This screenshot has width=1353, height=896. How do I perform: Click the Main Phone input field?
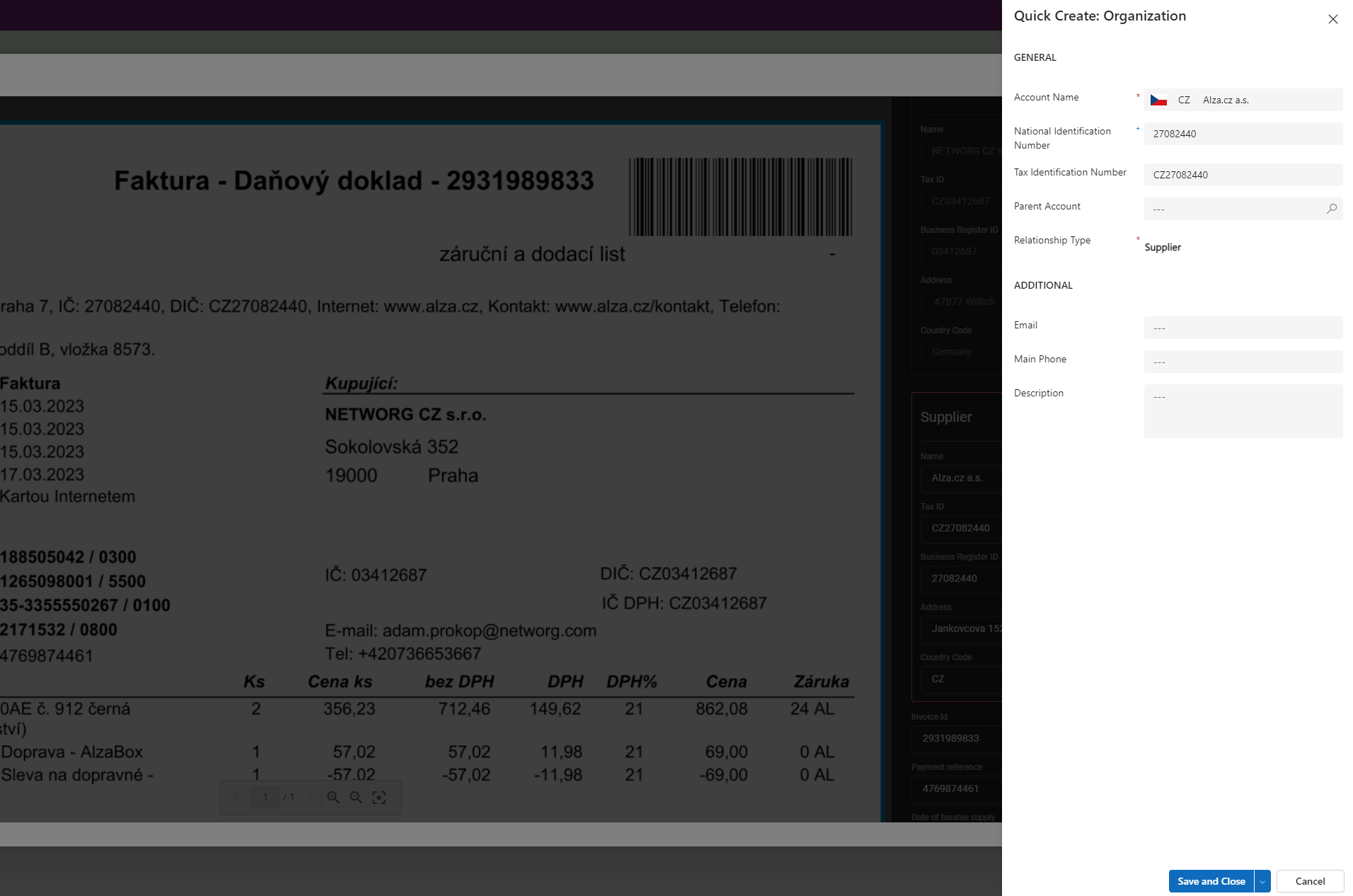pos(1243,362)
